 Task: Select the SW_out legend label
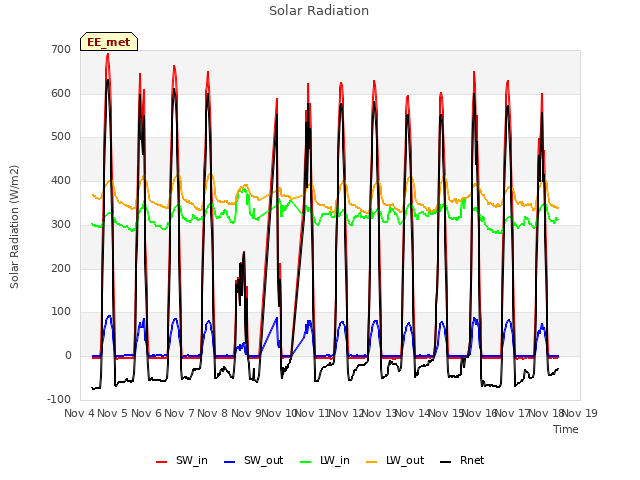264,461
